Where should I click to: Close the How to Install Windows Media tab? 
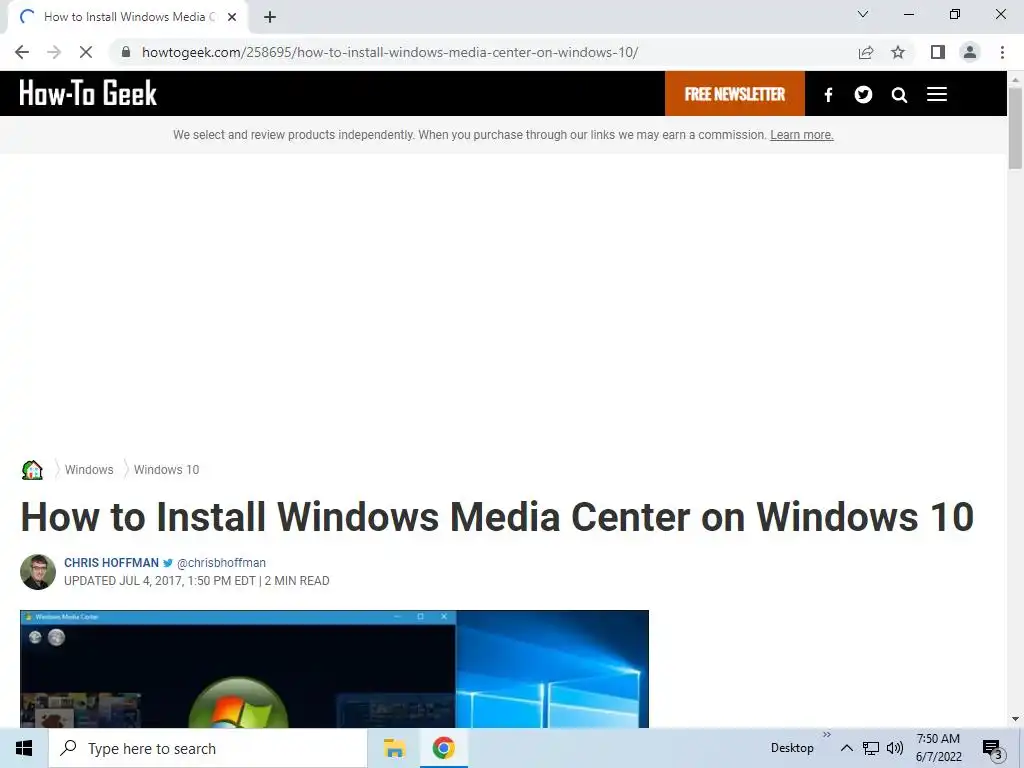(232, 17)
